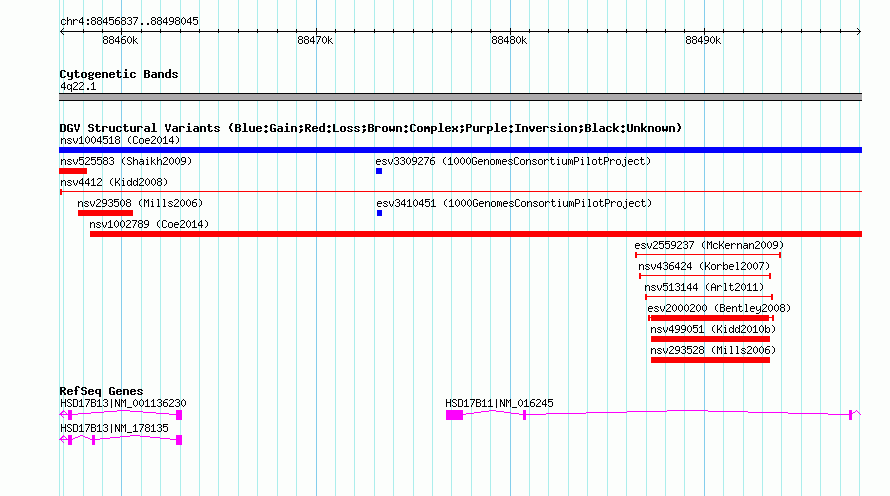Click the 88470k ruler tick label
This screenshot has height=496, width=890.
pyautogui.click(x=315, y=40)
